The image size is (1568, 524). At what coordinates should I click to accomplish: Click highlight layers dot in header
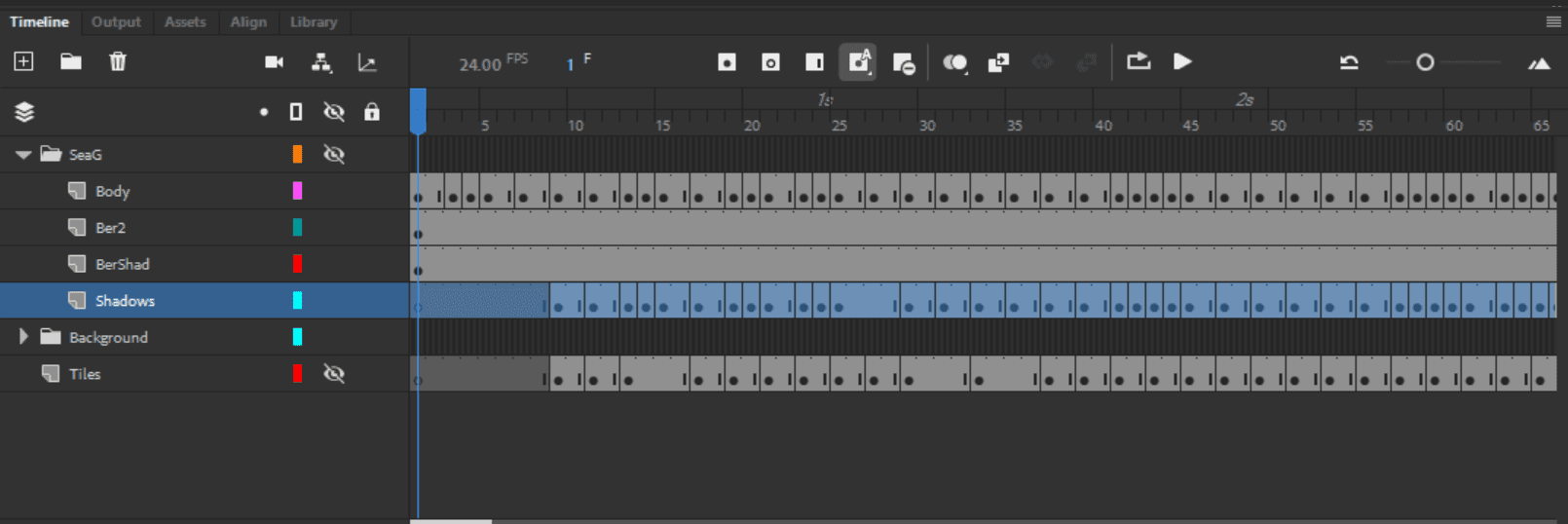[264, 112]
